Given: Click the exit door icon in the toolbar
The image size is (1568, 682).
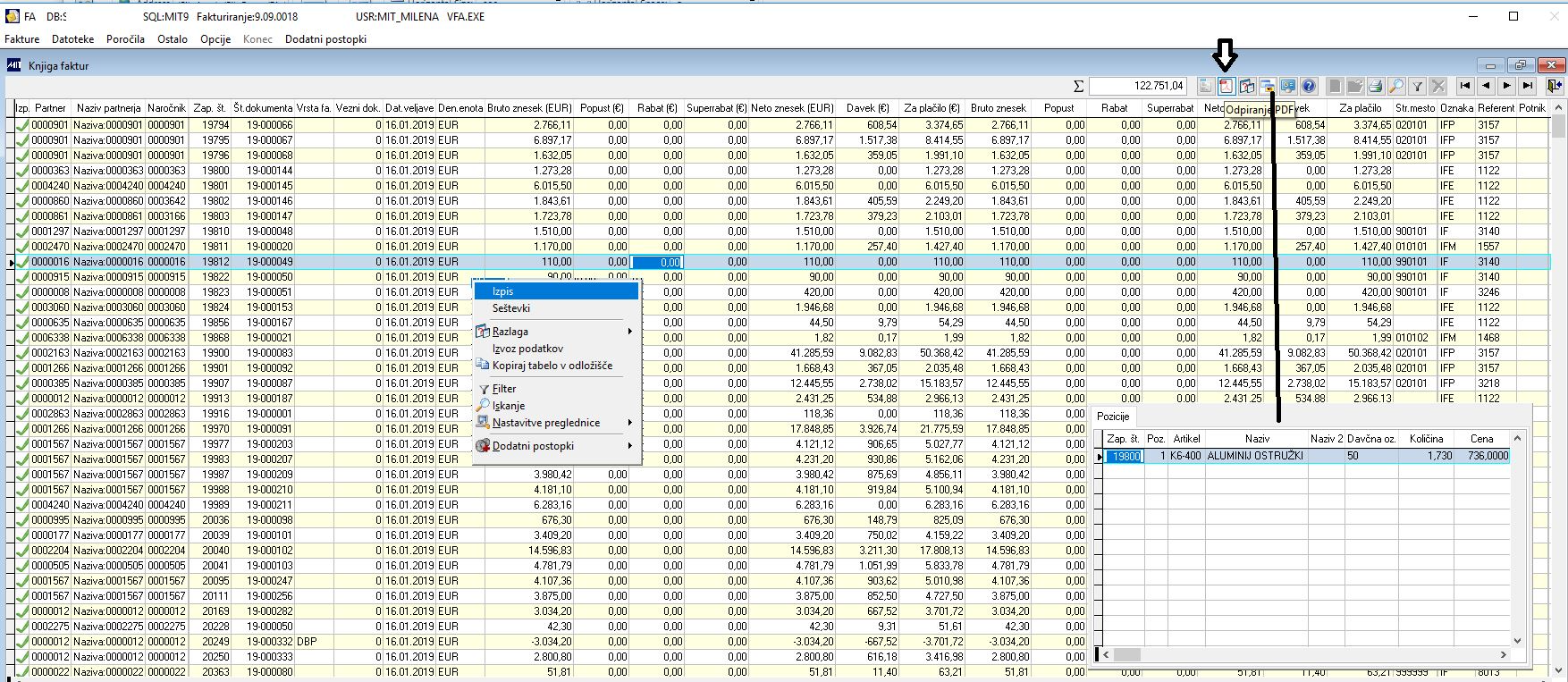Looking at the screenshot, I should pyautogui.click(x=1555, y=86).
